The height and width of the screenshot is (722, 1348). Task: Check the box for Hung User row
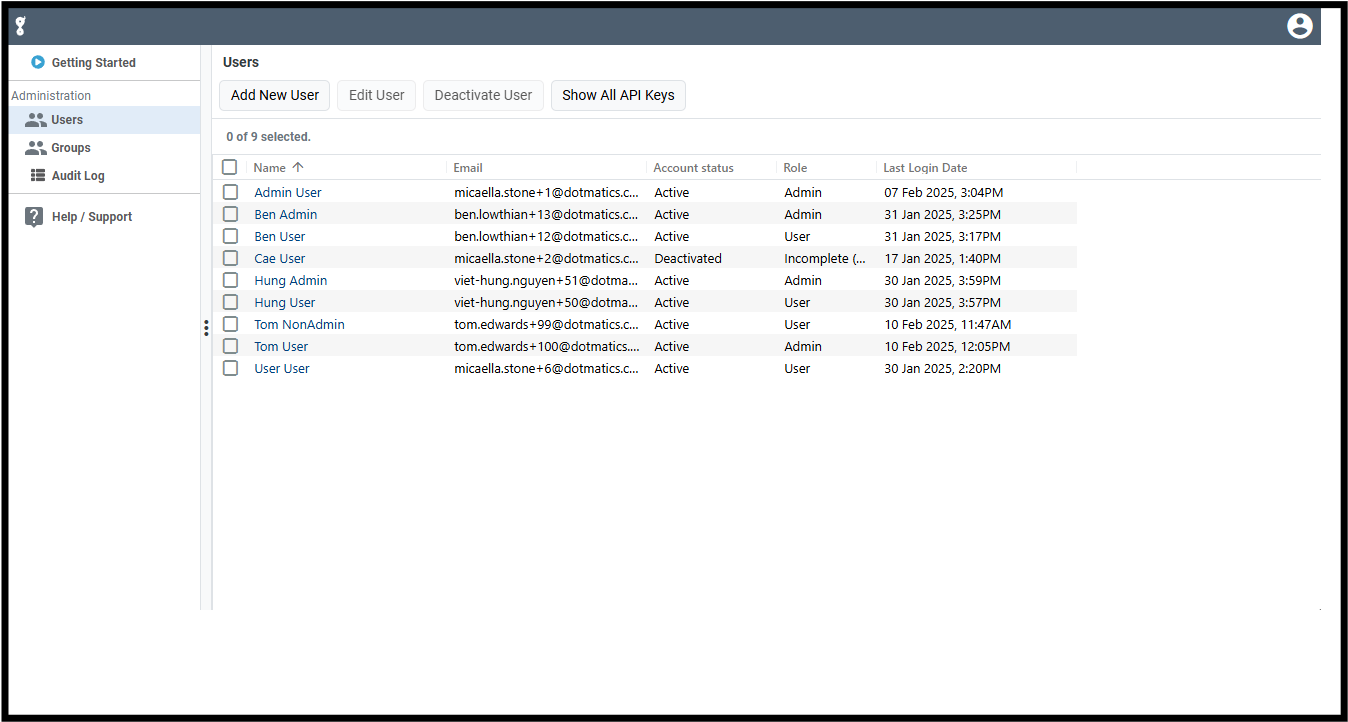231,302
